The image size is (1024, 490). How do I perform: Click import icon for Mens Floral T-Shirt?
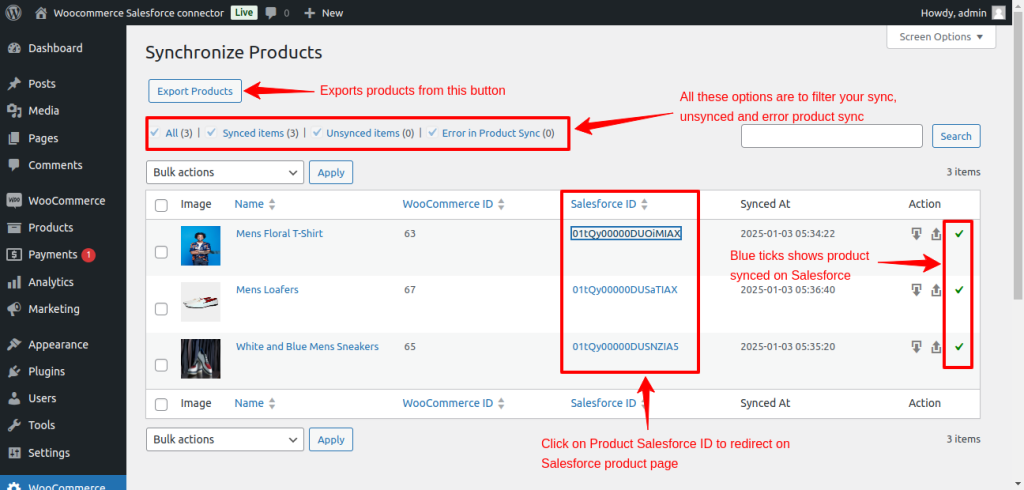pos(916,234)
